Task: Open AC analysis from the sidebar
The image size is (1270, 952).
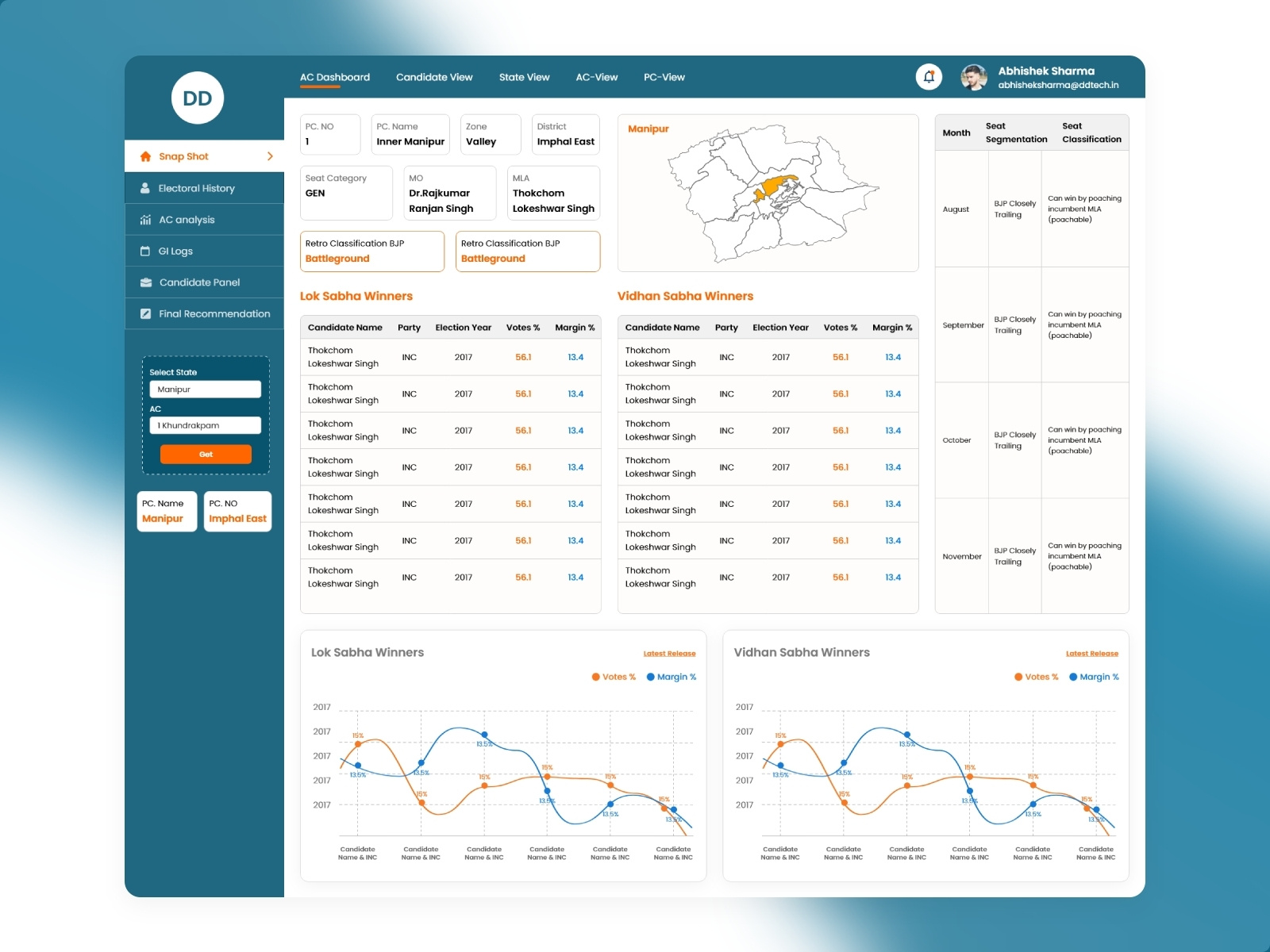Action: pos(146,220)
